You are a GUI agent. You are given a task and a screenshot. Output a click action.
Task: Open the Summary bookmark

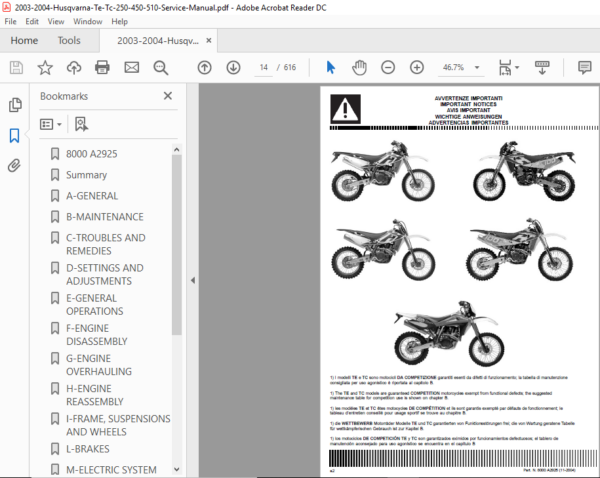[x=86, y=175]
